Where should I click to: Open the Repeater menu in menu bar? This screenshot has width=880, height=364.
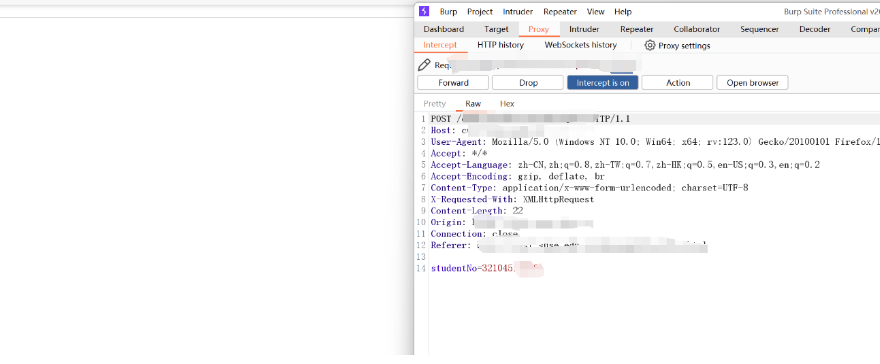[560, 12]
